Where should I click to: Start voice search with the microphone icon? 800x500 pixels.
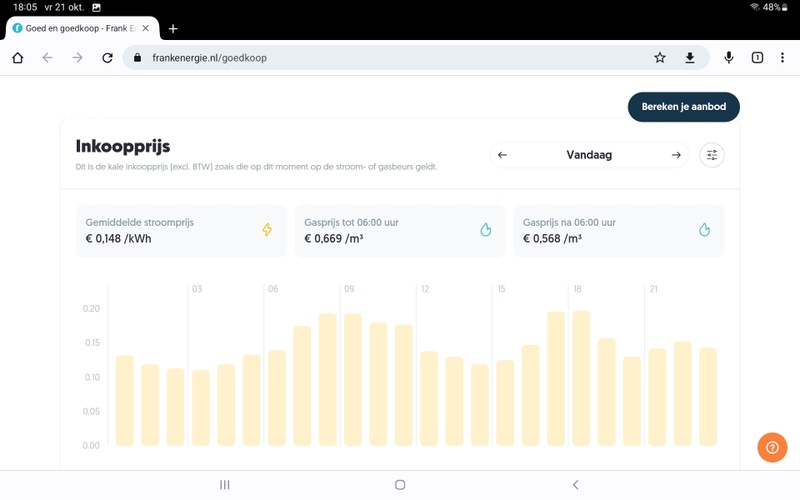coord(729,58)
